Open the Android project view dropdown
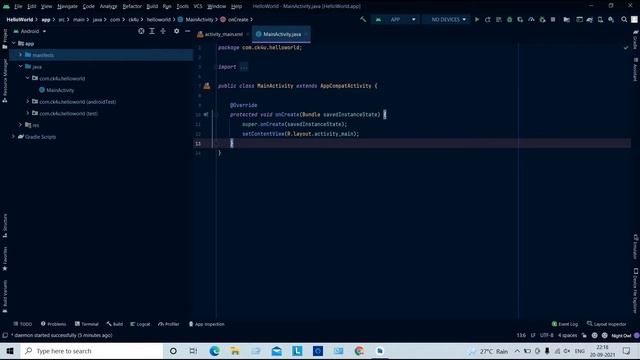640x360 pixels. click(30, 31)
